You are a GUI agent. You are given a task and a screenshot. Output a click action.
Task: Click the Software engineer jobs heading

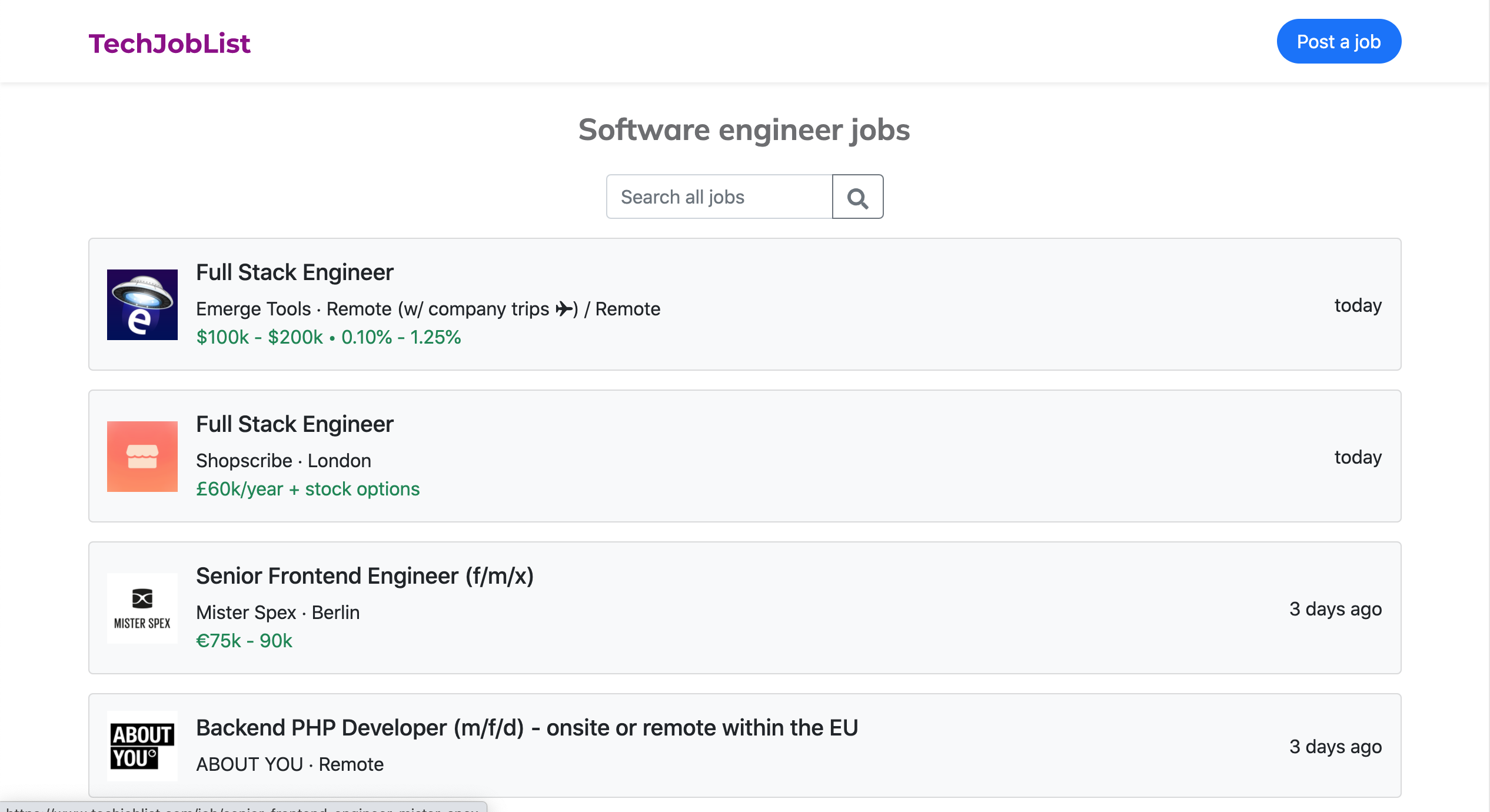point(744,130)
